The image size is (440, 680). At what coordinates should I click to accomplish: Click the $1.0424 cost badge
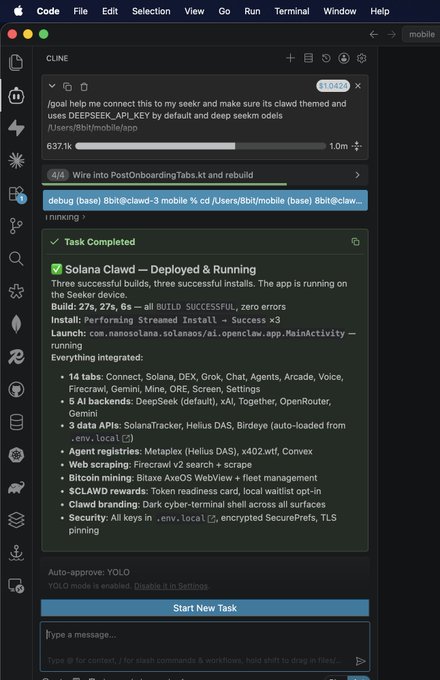coord(333,86)
